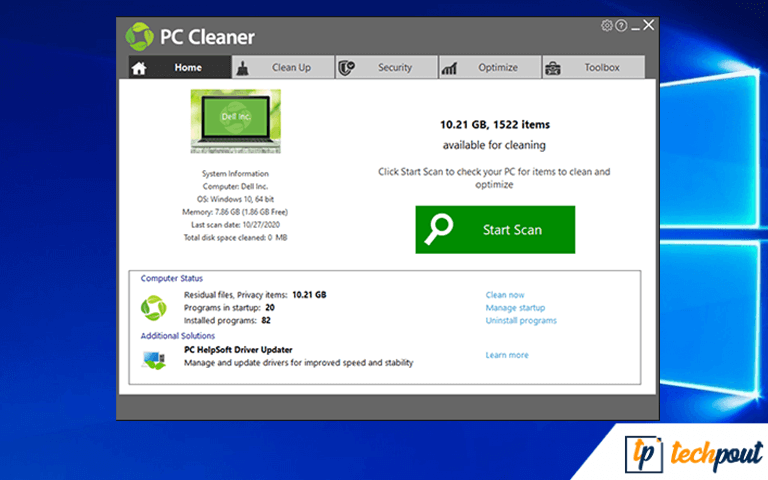Click the Uninstall programs link

pos(521,321)
